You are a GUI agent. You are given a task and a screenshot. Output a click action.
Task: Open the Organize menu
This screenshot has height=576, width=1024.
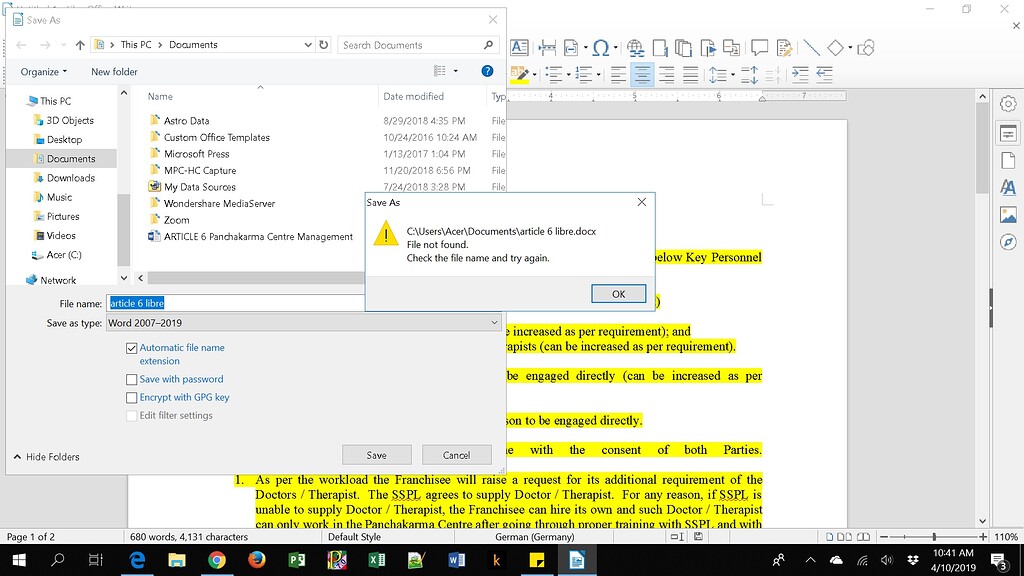(43, 71)
